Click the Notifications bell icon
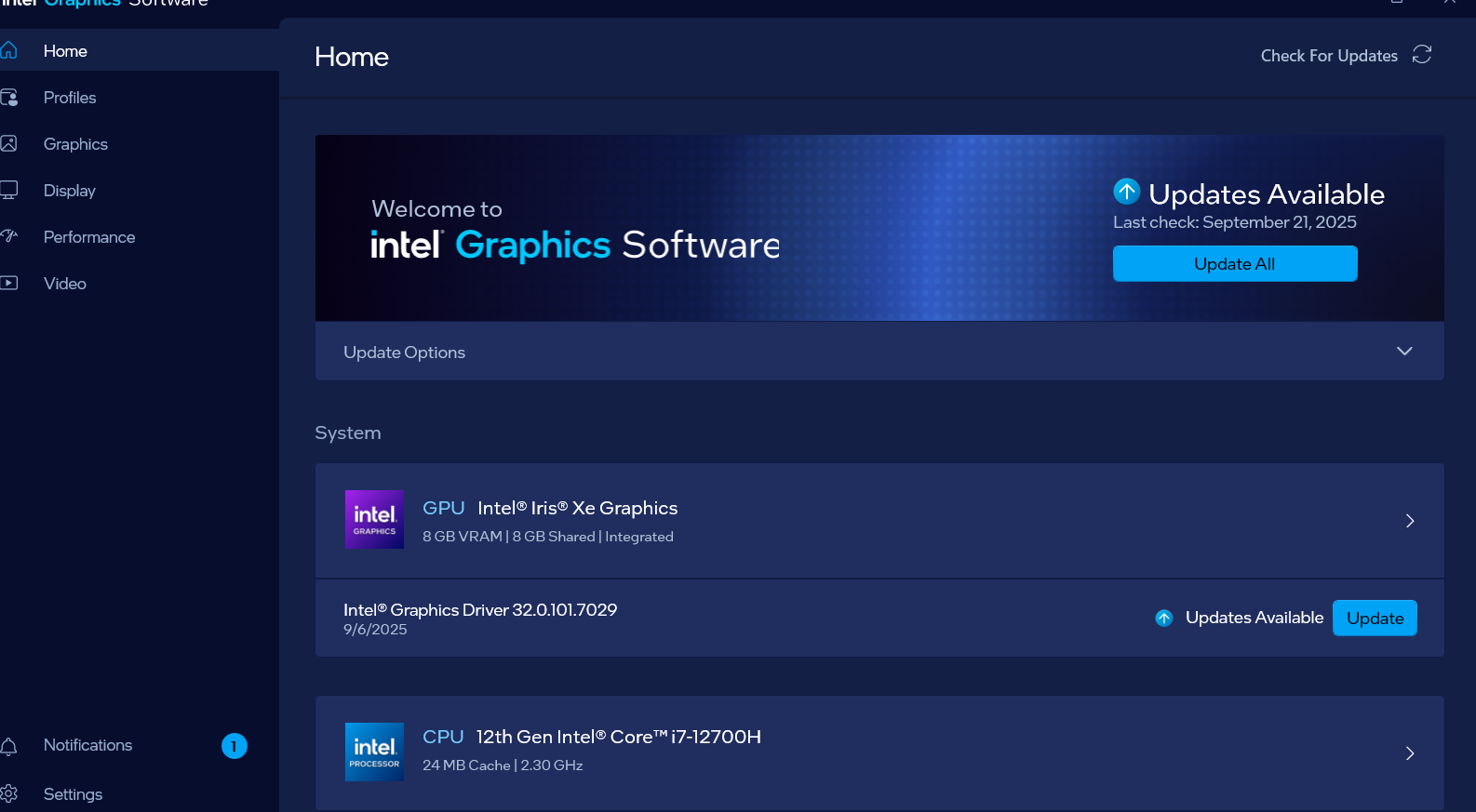Viewport: 1476px width, 812px height. tap(8, 746)
